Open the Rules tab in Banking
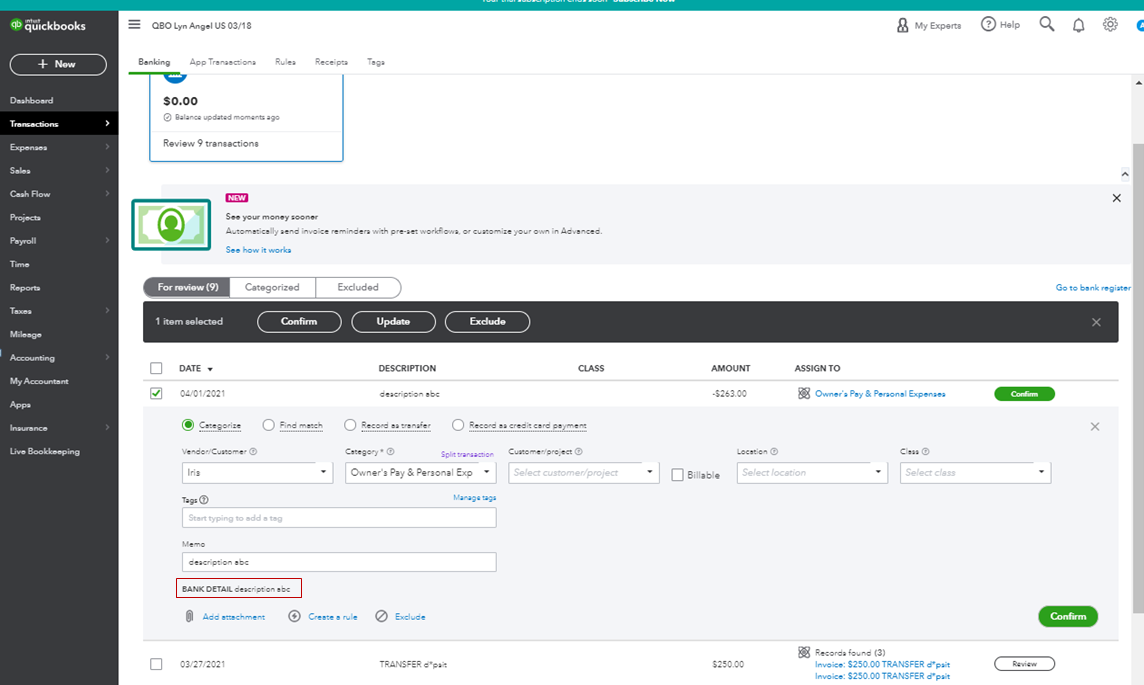 coord(285,61)
